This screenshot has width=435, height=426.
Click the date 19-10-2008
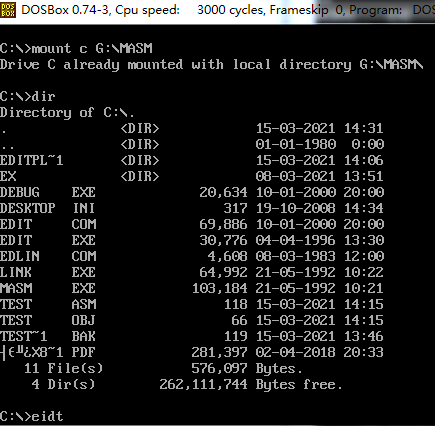[296, 208]
